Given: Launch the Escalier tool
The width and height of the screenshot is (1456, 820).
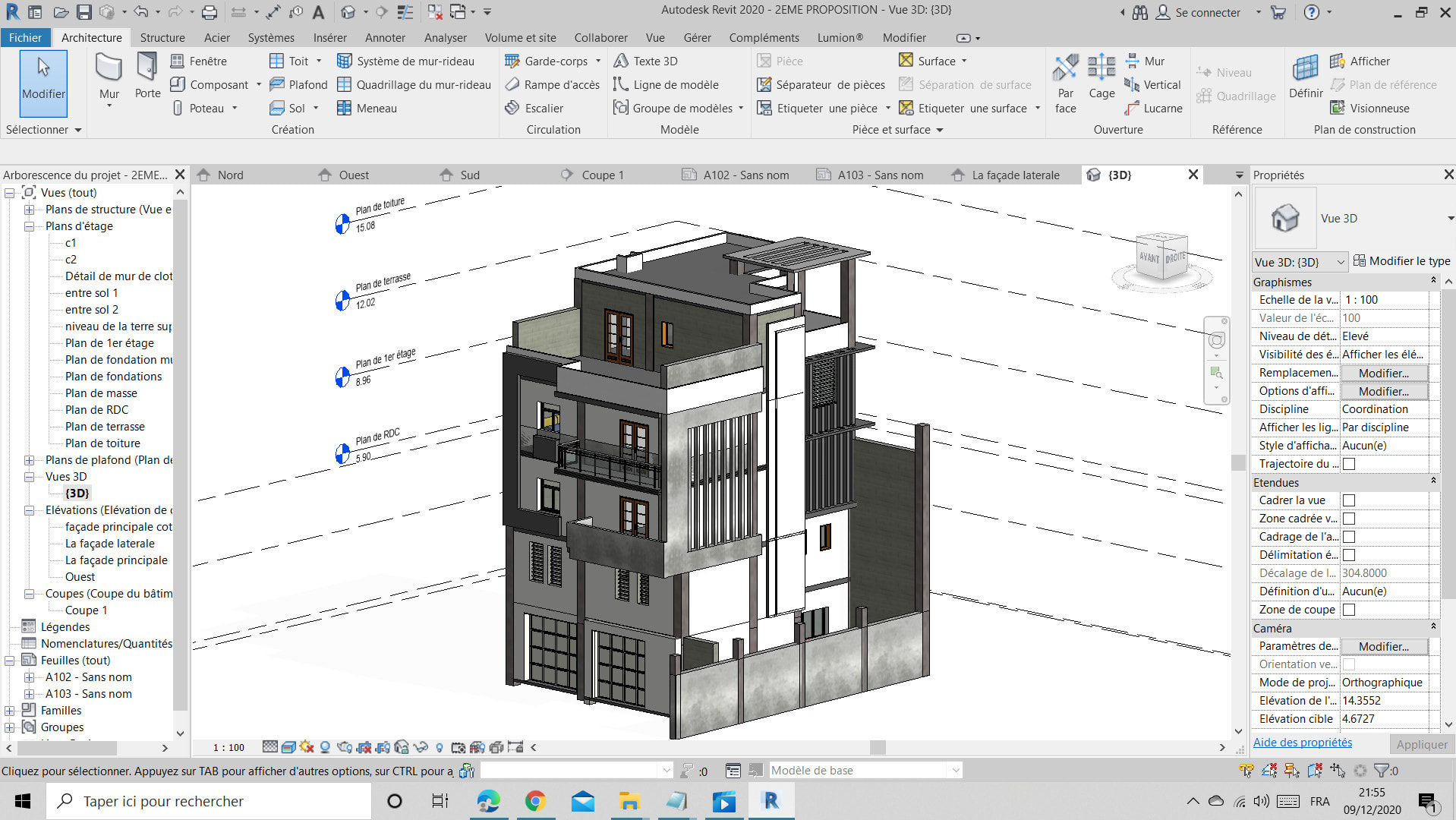Looking at the screenshot, I should (544, 108).
